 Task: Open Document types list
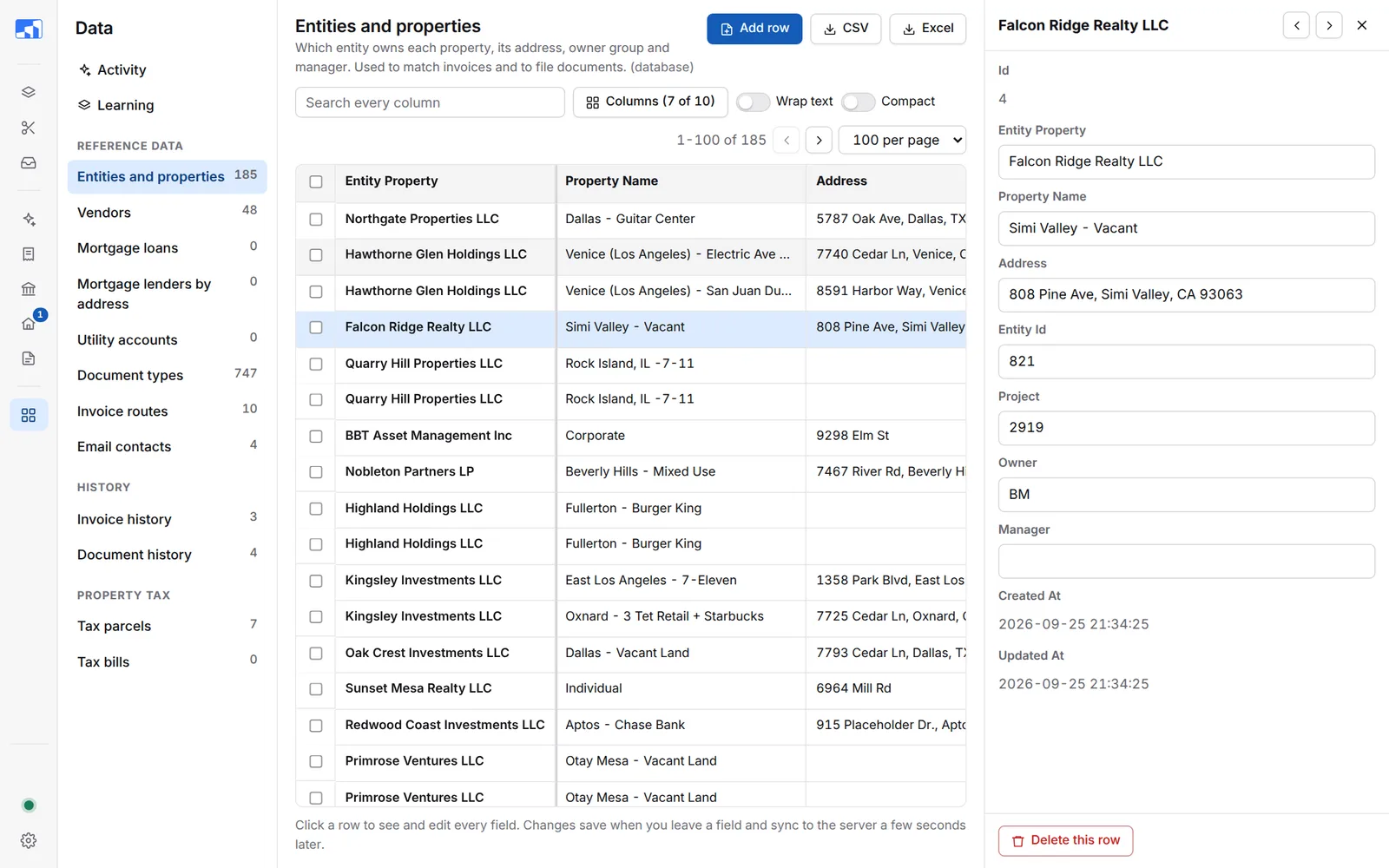click(x=167, y=375)
